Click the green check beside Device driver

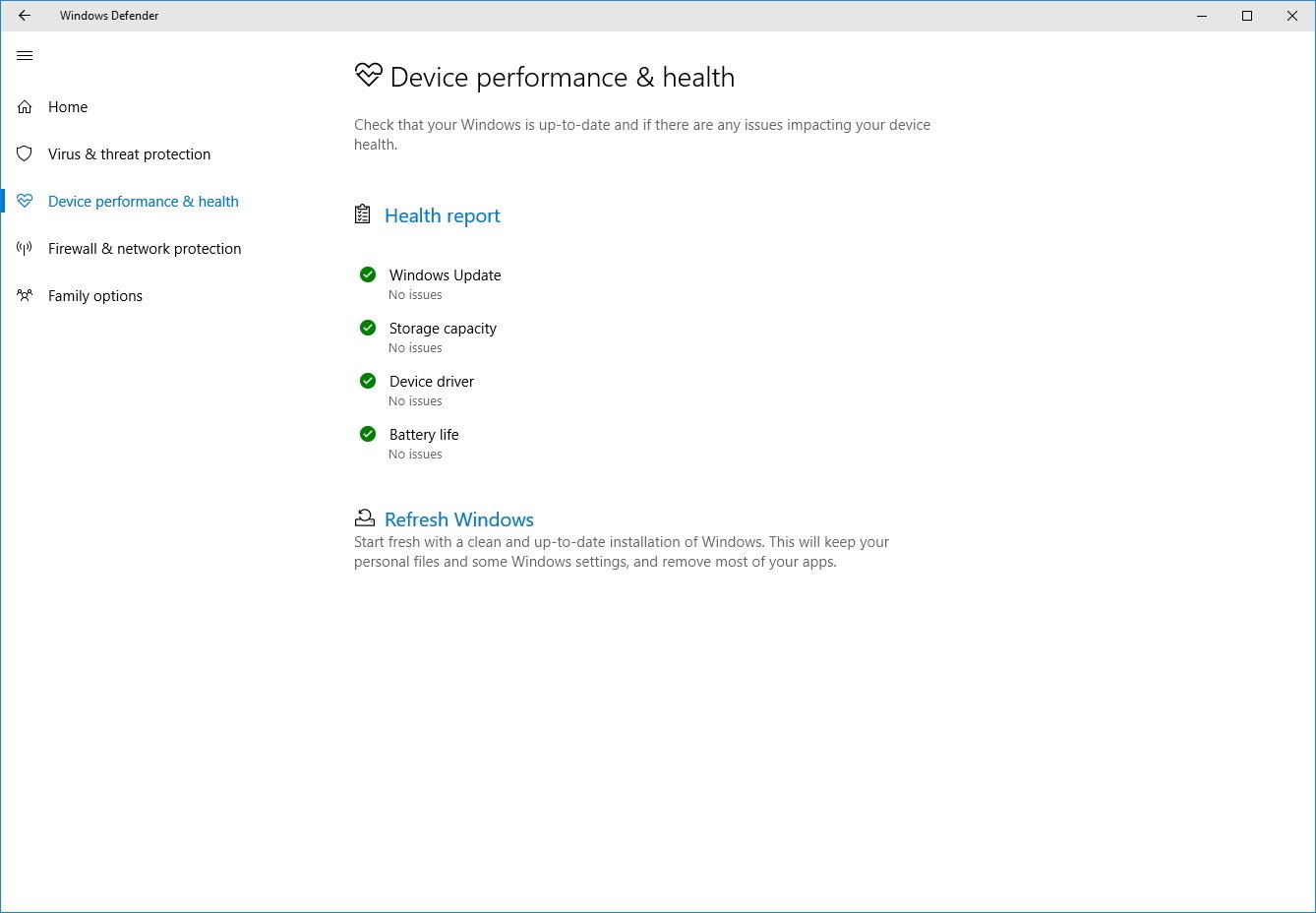(368, 381)
